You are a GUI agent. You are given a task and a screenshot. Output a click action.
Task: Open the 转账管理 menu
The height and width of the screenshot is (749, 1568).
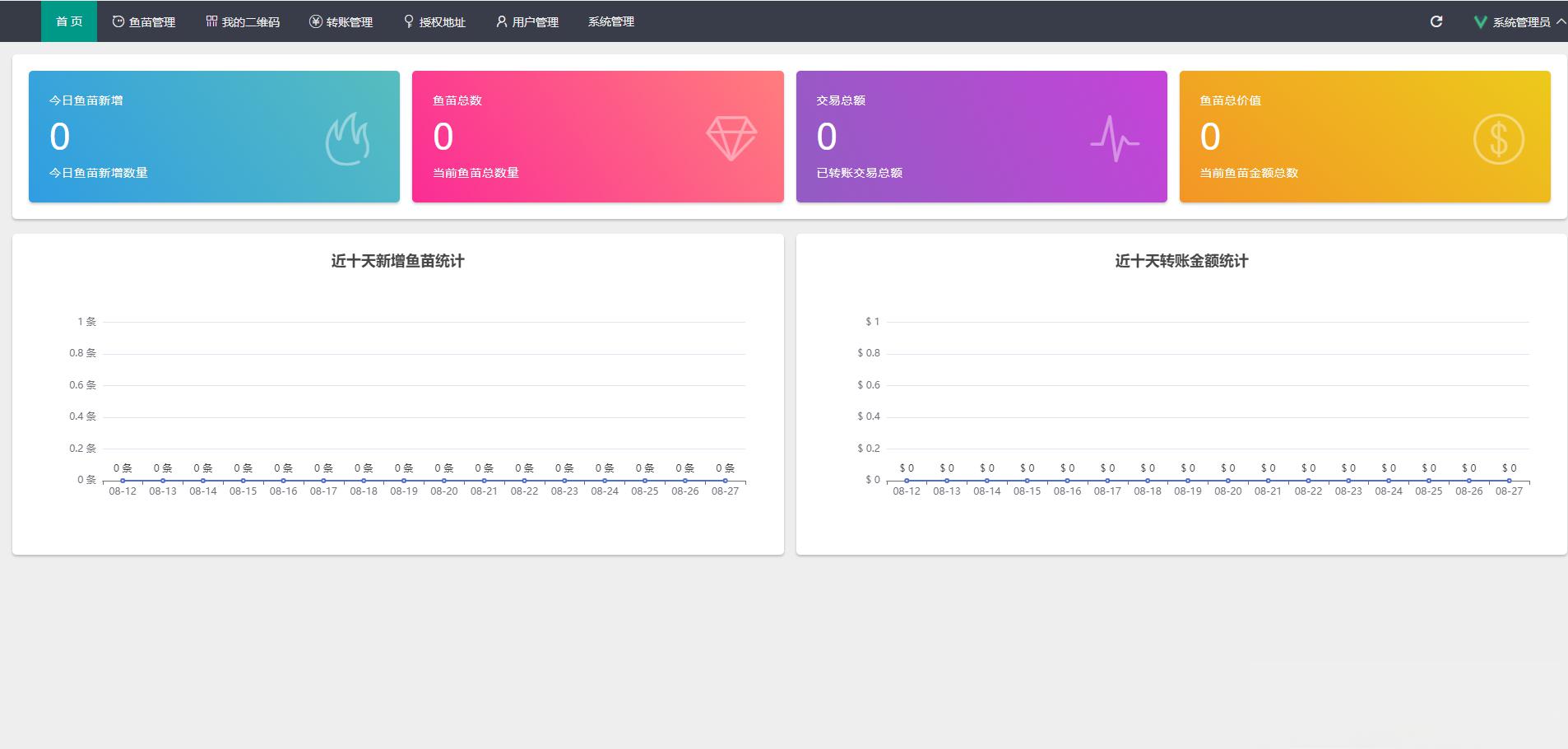pos(341,21)
